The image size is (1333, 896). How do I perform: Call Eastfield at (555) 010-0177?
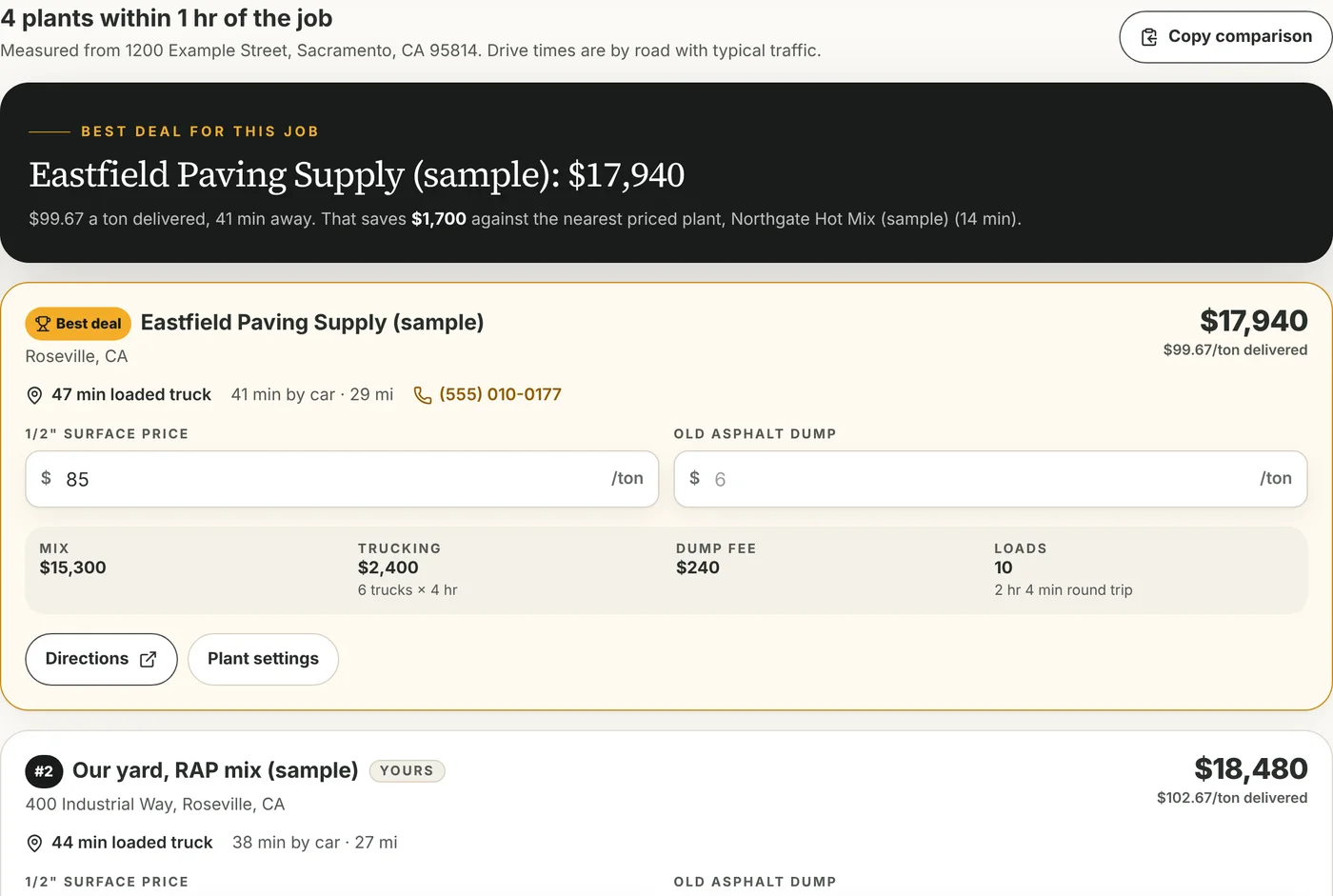500,394
